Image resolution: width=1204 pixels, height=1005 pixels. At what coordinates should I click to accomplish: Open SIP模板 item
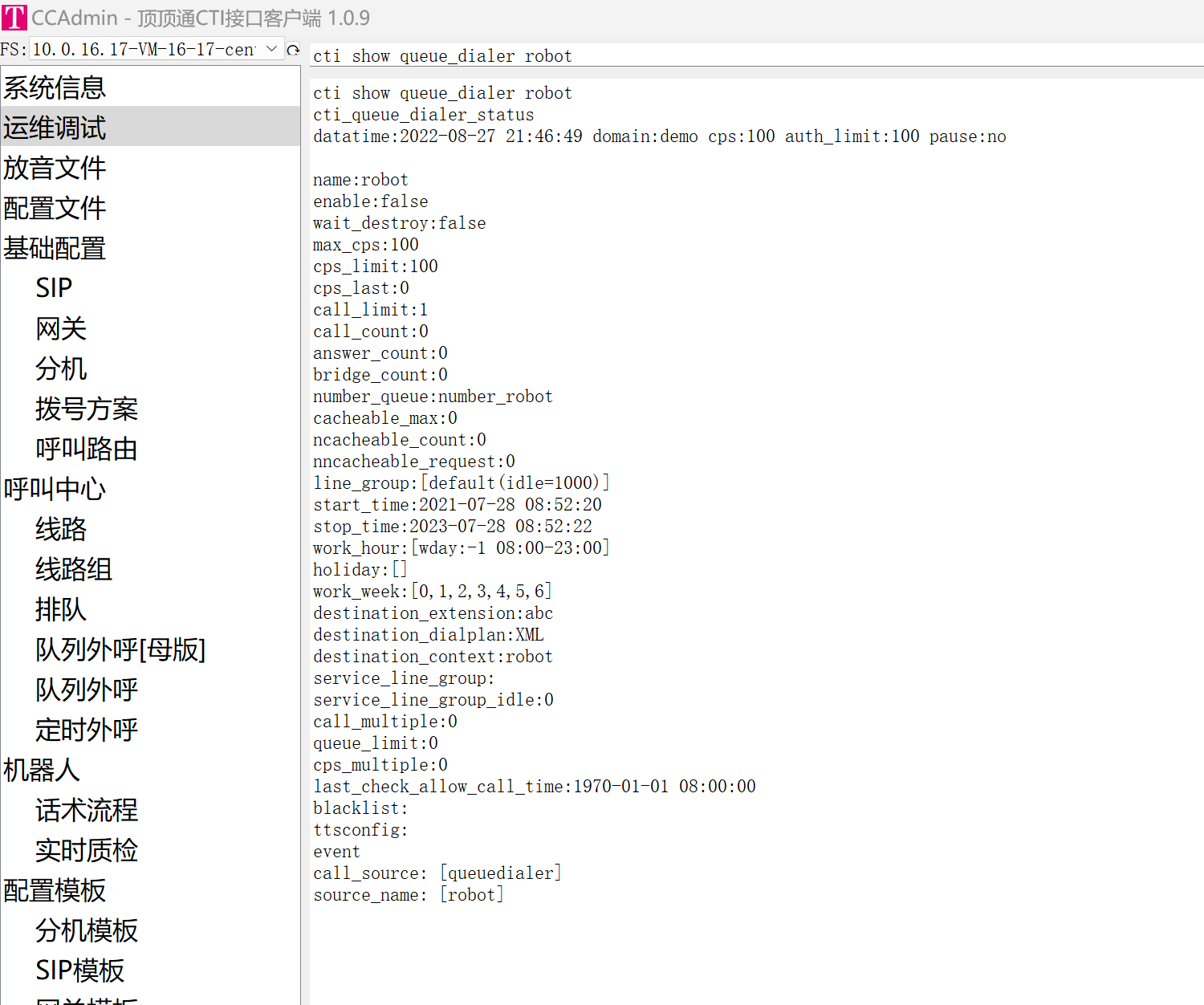click(x=80, y=970)
